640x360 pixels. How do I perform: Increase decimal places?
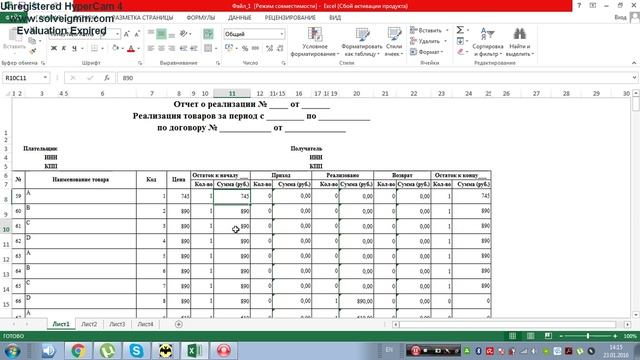pyautogui.click(x=269, y=49)
